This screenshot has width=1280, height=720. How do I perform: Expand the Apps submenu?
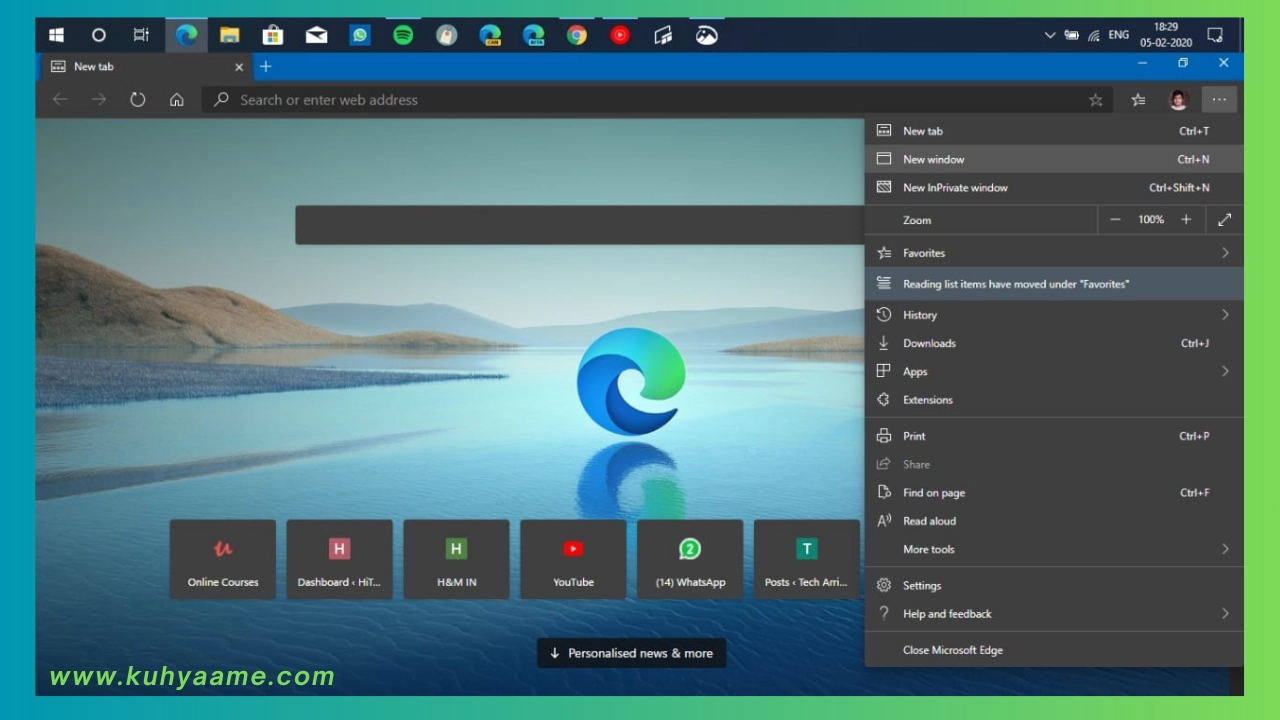pos(1054,371)
